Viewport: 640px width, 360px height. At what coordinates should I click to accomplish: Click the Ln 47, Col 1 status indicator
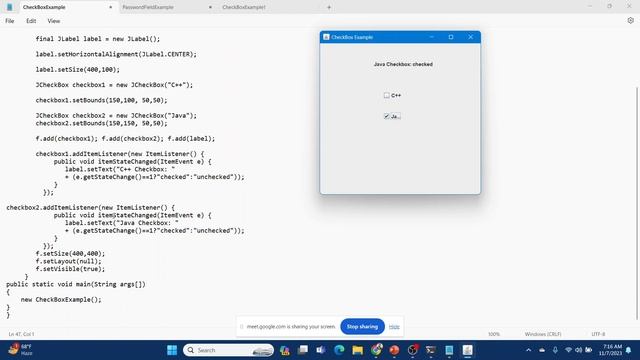(22, 334)
